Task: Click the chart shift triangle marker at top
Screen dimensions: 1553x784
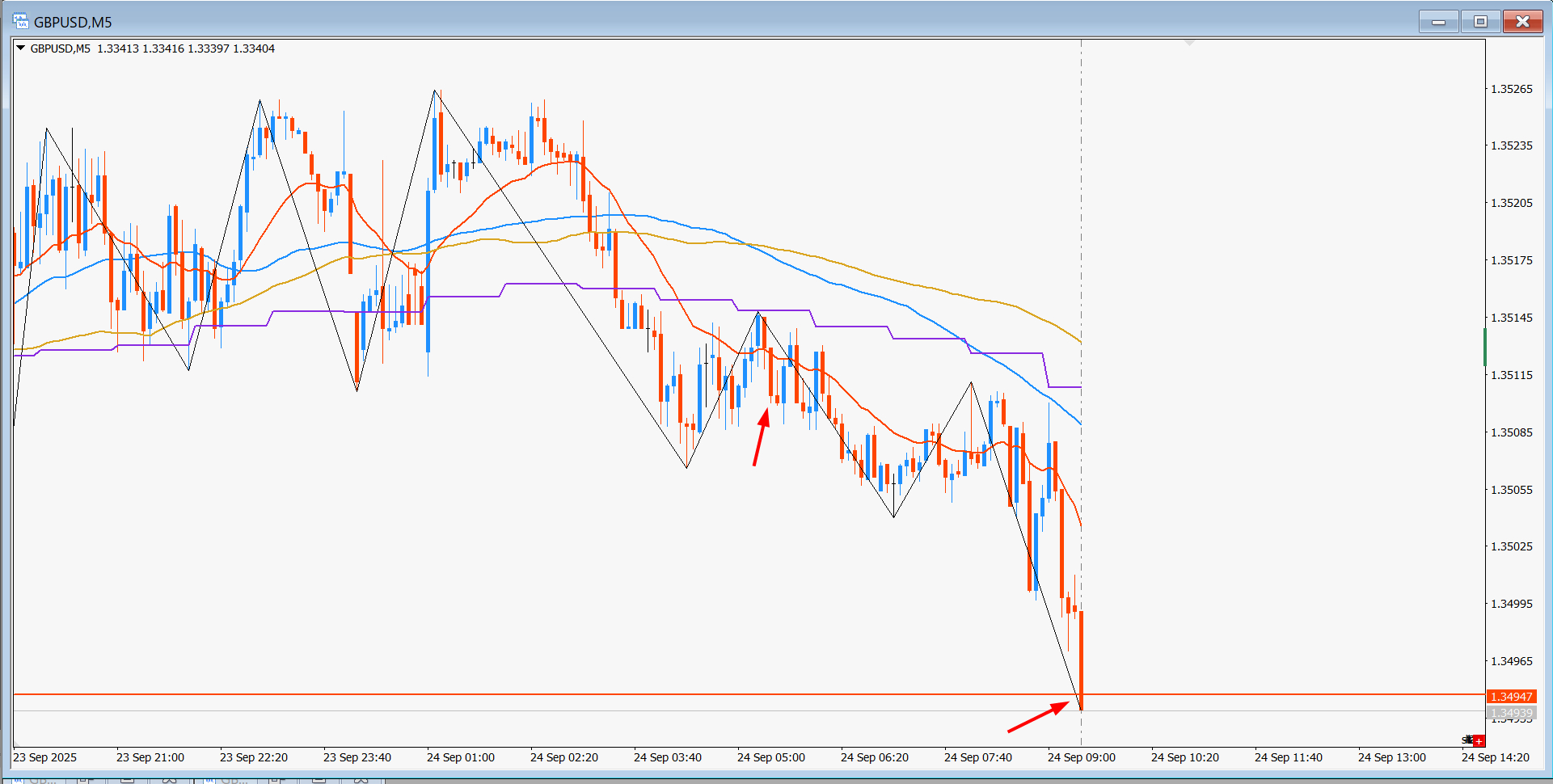Action: [x=1189, y=43]
